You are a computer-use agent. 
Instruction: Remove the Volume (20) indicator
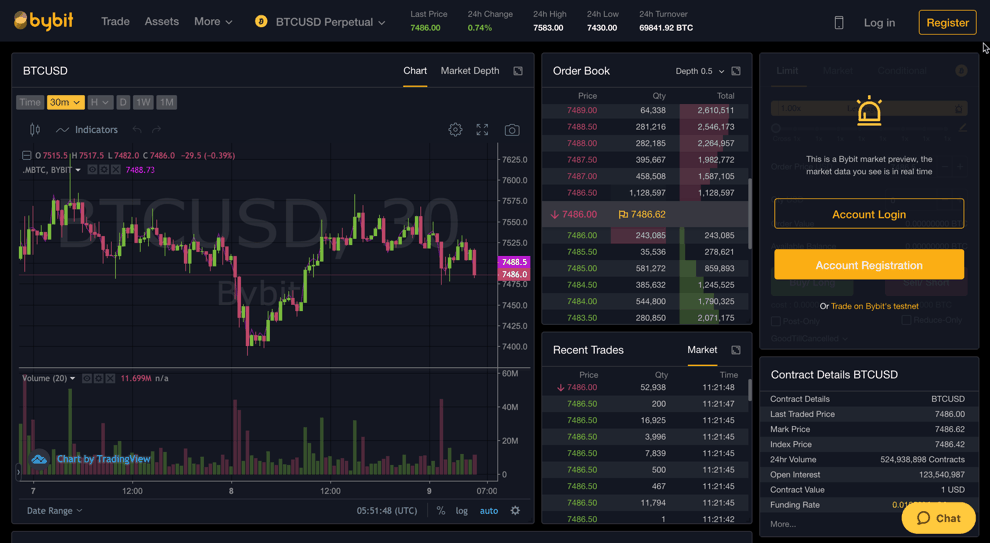coord(110,378)
